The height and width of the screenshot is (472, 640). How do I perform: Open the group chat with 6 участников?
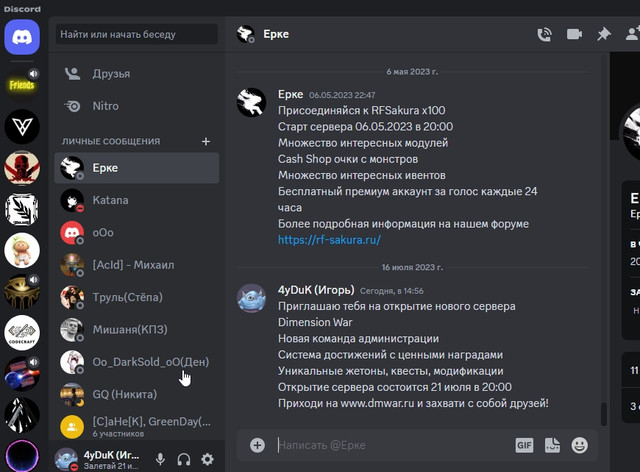[x=137, y=426]
